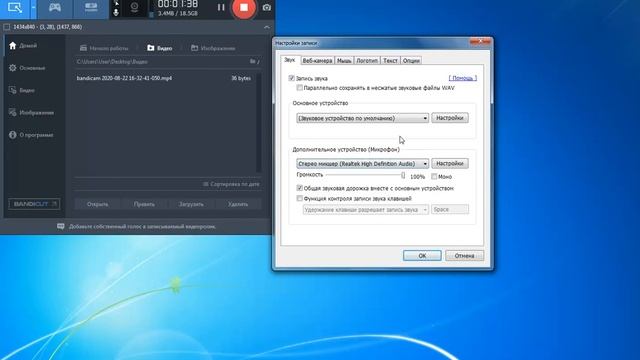Switch to Мышь tab
The height and width of the screenshot is (360, 640).
click(344, 61)
